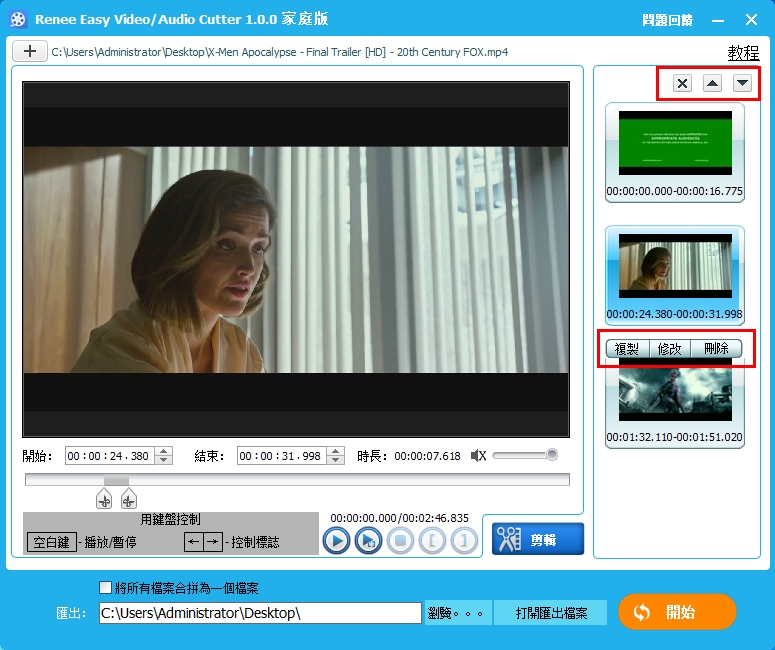Click the duration value 00:00:07.618

(x=427, y=456)
